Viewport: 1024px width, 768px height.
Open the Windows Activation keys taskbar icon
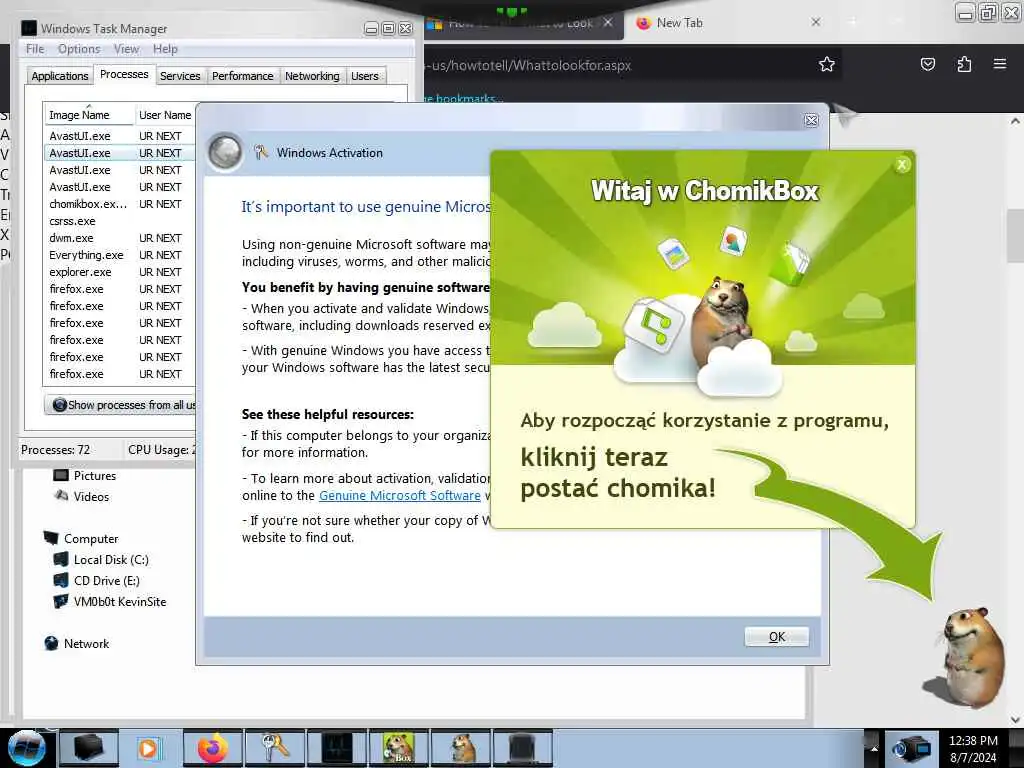[x=274, y=748]
